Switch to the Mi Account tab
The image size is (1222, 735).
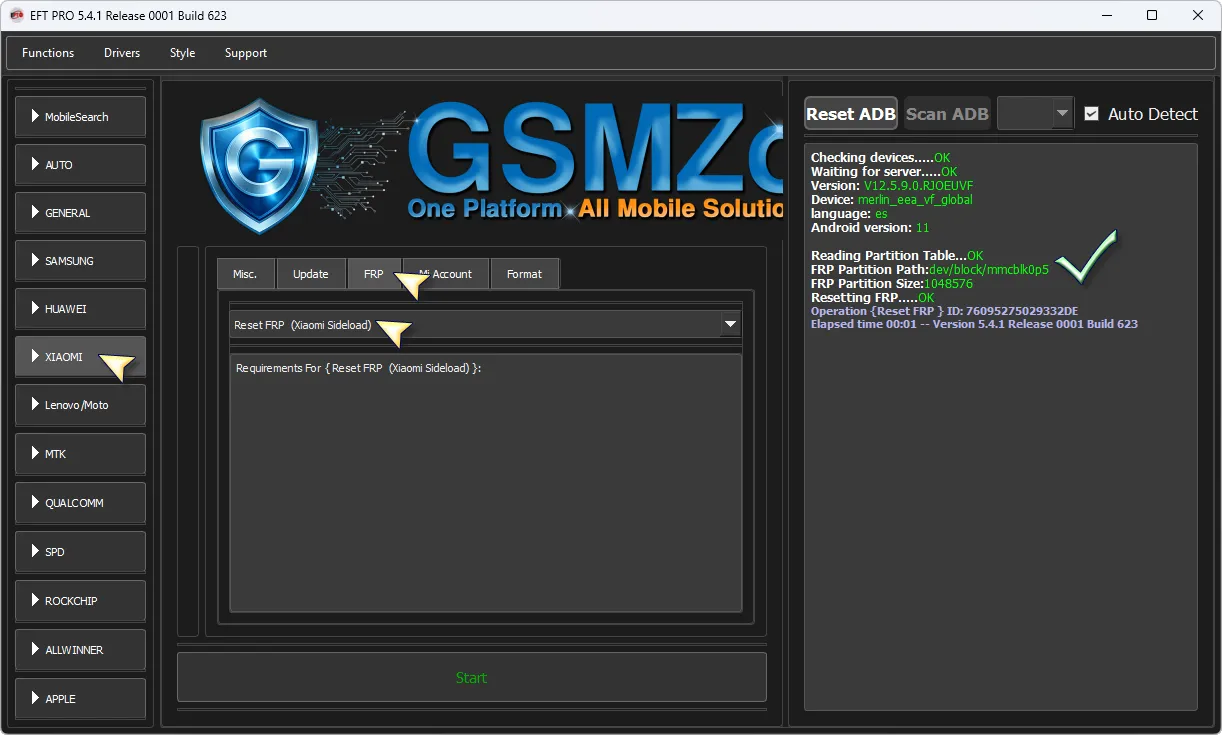click(x=447, y=274)
